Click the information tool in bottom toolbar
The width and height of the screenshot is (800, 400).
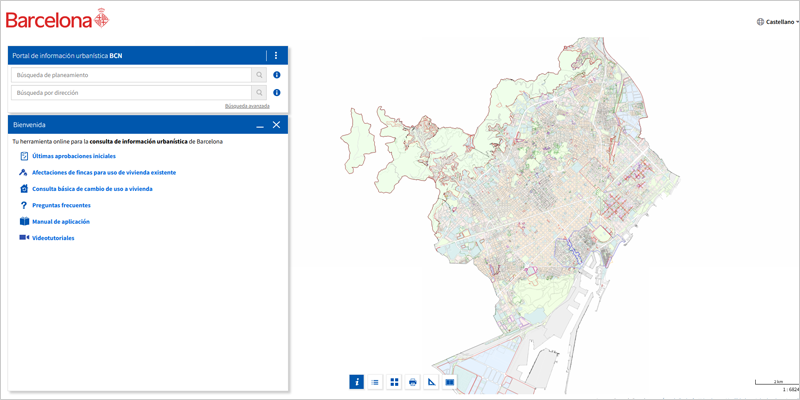point(357,382)
